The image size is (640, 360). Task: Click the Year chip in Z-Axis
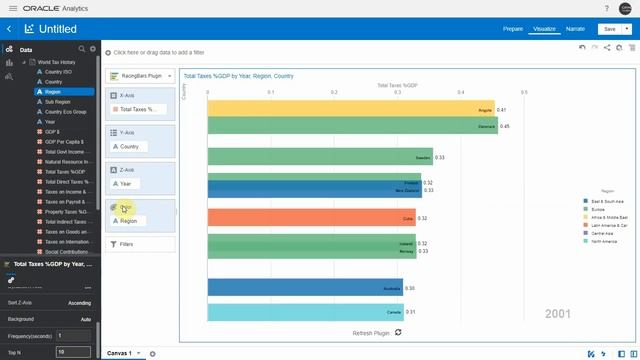[x=125, y=184]
